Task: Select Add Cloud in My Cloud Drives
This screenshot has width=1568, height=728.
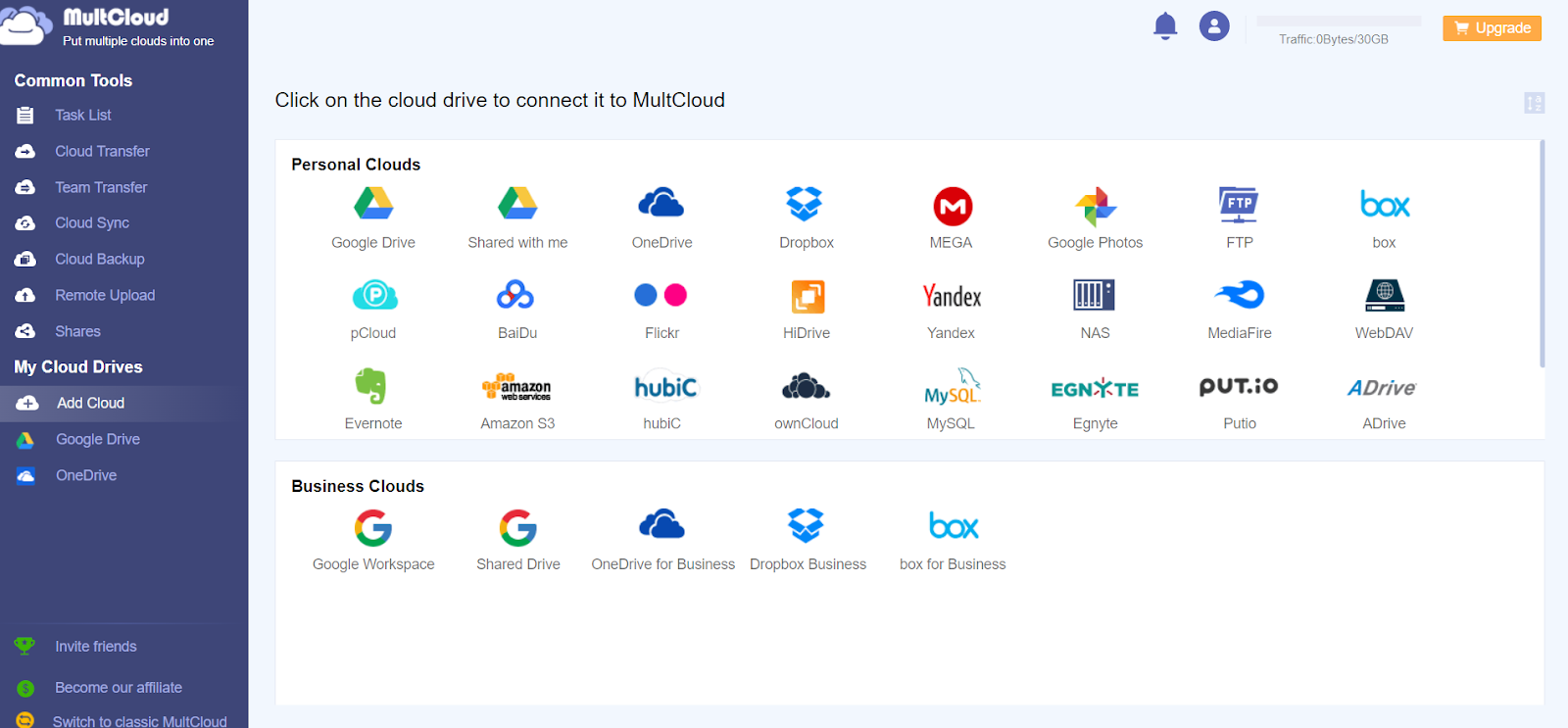Action: click(x=90, y=404)
